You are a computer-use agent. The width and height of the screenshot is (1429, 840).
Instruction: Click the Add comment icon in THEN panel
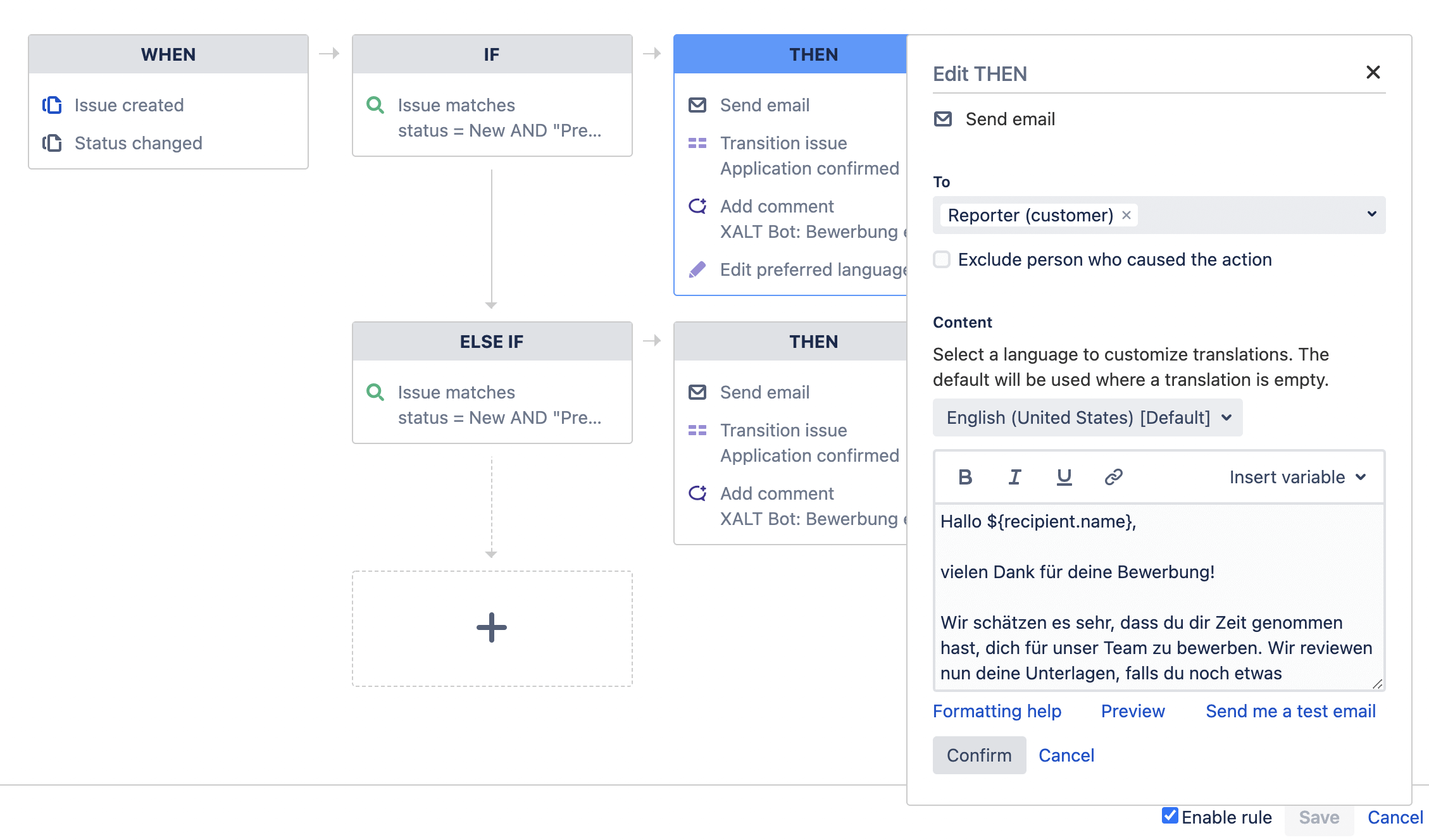click(698, 206)
